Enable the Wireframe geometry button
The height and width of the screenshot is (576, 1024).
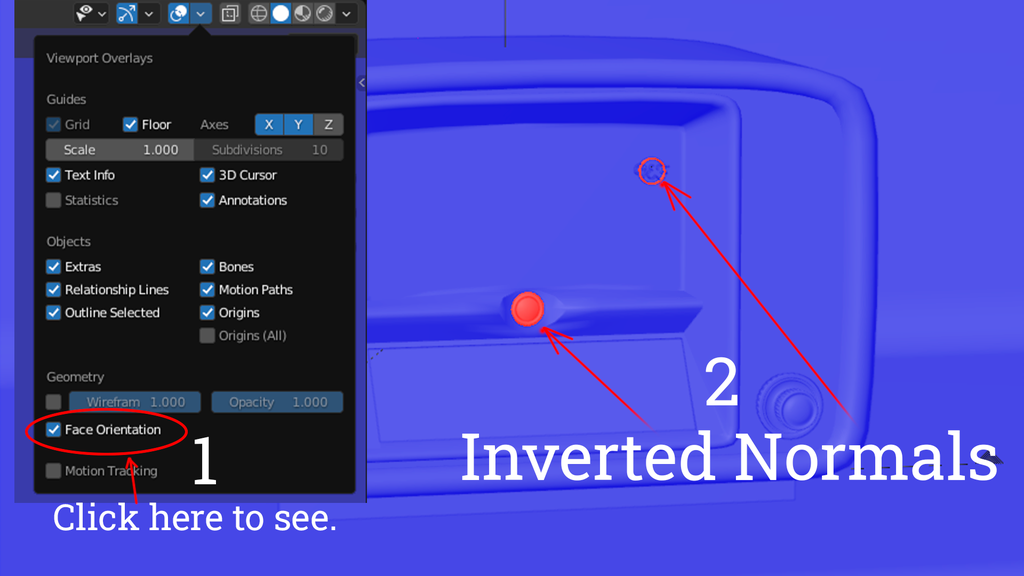point(53,401)
